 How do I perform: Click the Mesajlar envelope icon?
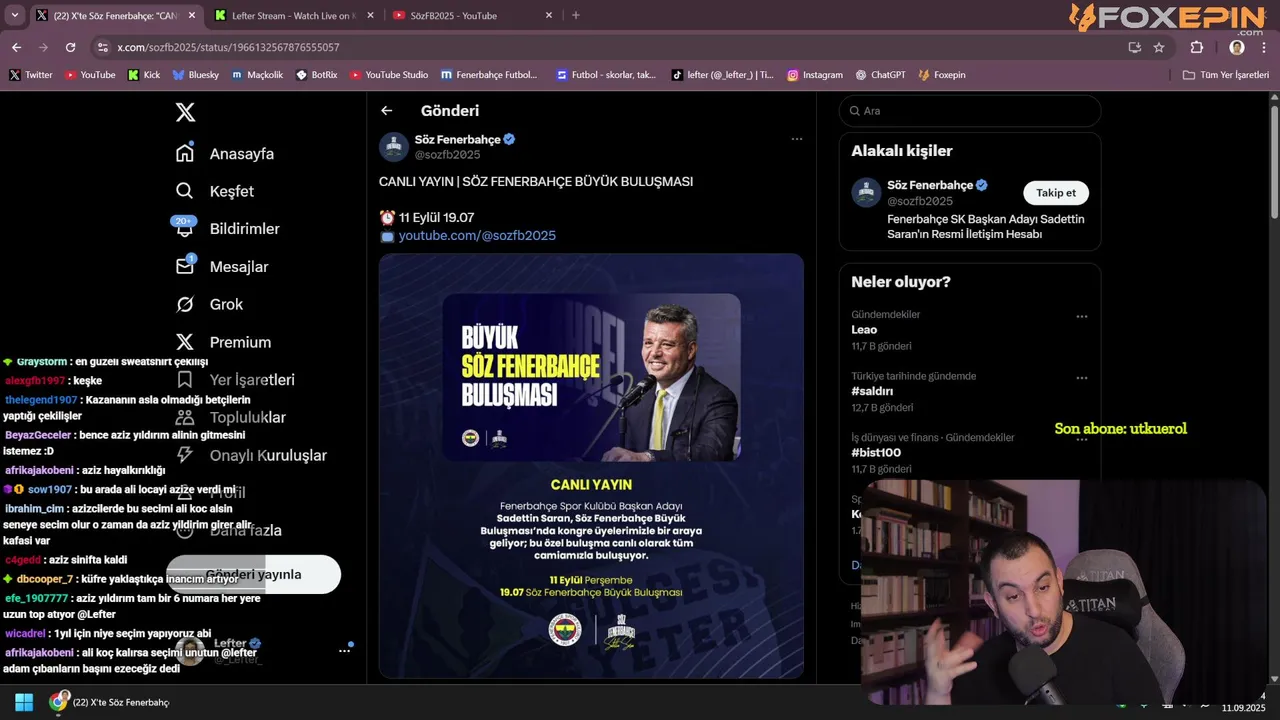185,266
